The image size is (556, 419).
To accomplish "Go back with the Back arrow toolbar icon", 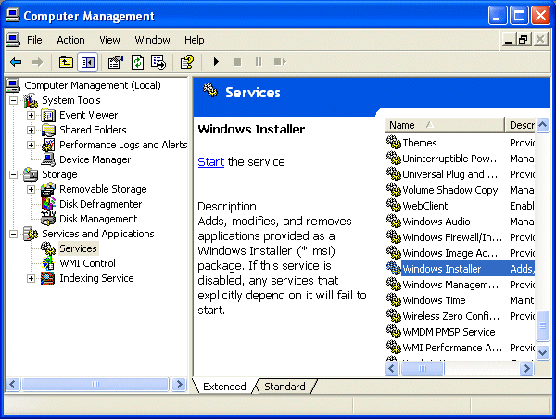I will click(x=16, y=62).
